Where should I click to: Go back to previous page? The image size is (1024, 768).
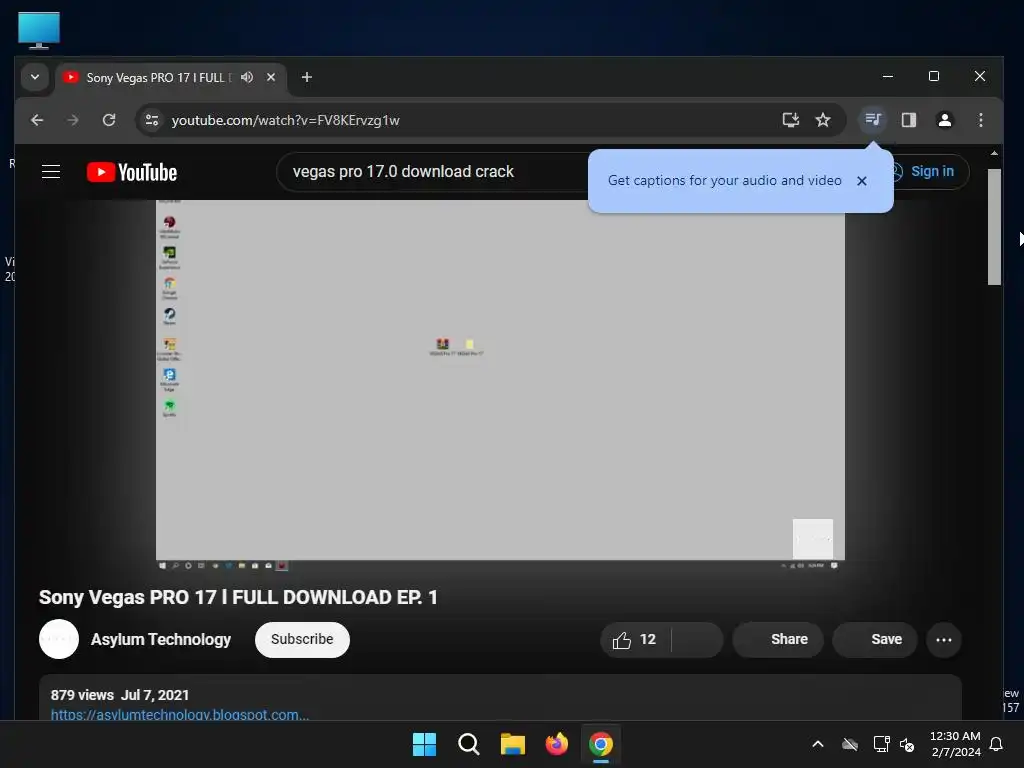coord(37,120)
